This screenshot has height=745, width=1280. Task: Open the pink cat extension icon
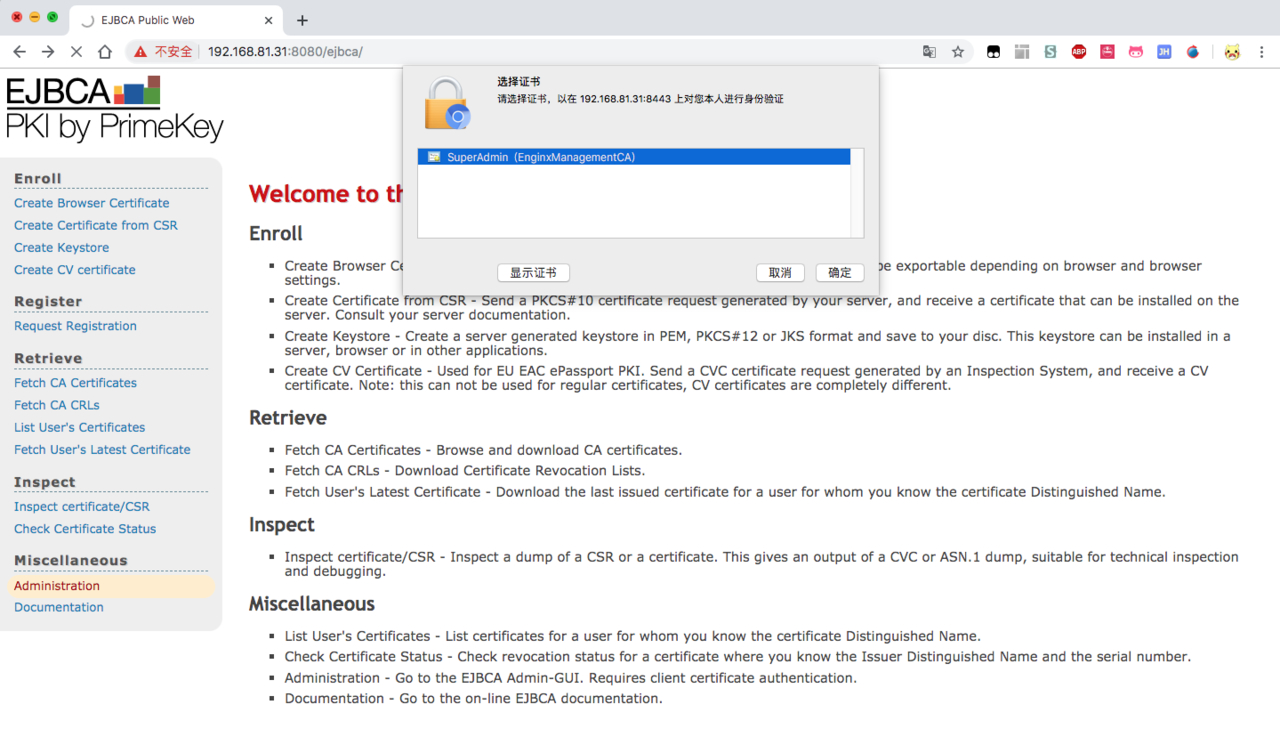pyautogui.click(x=1136, y=52)
